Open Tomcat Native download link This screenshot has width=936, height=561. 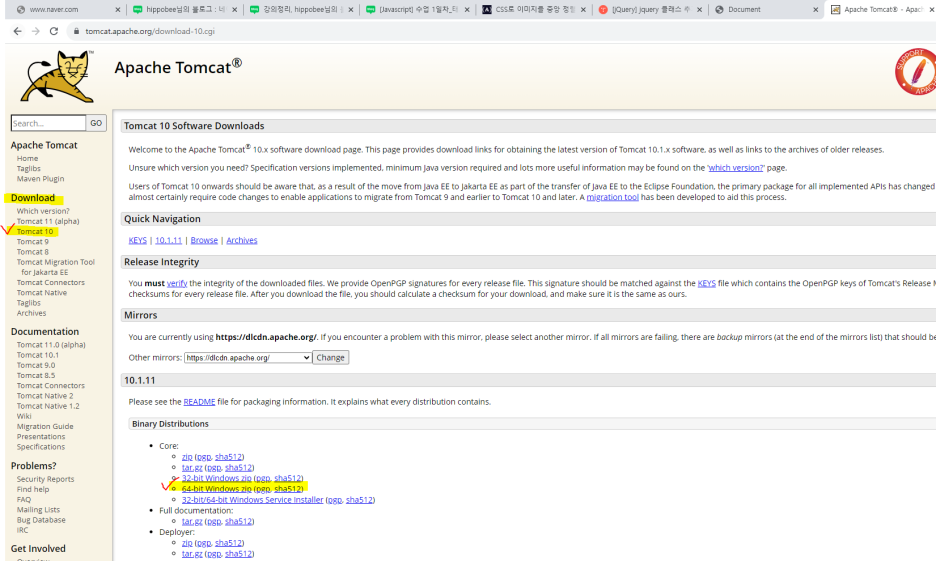(x=42, y=292)
